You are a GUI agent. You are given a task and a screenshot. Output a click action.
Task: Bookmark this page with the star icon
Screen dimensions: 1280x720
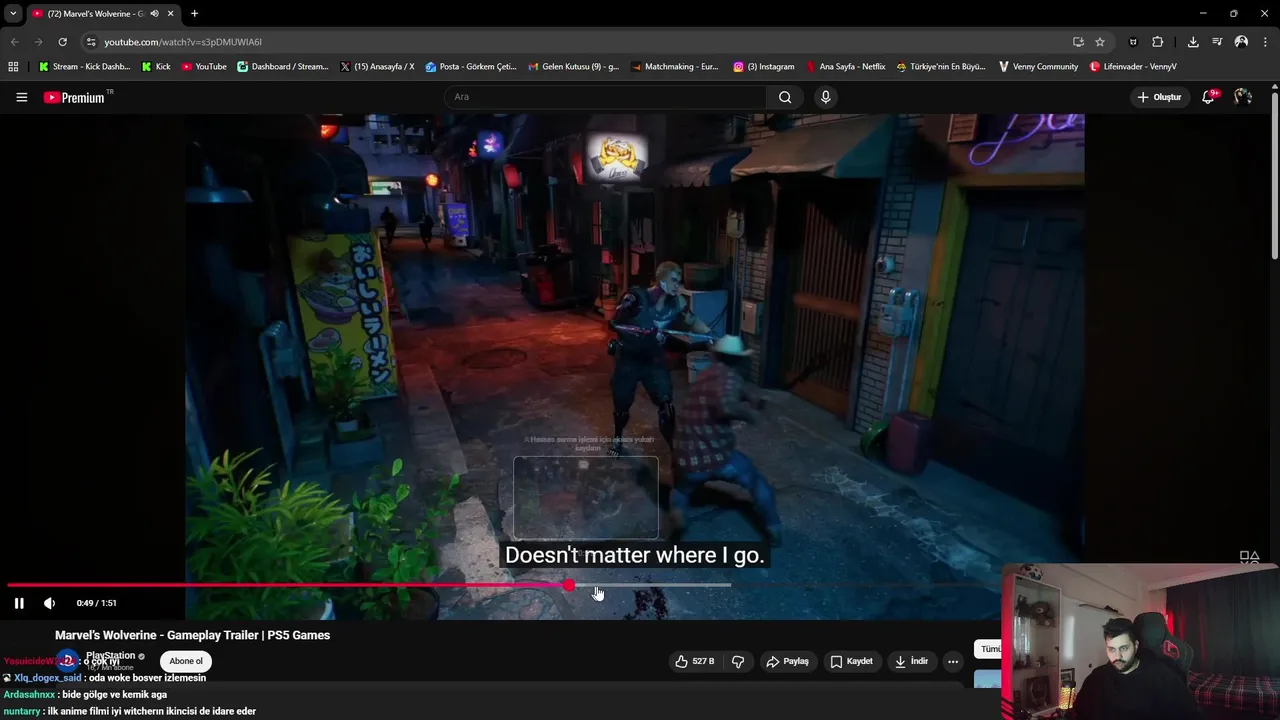[x=1100, y=42]
